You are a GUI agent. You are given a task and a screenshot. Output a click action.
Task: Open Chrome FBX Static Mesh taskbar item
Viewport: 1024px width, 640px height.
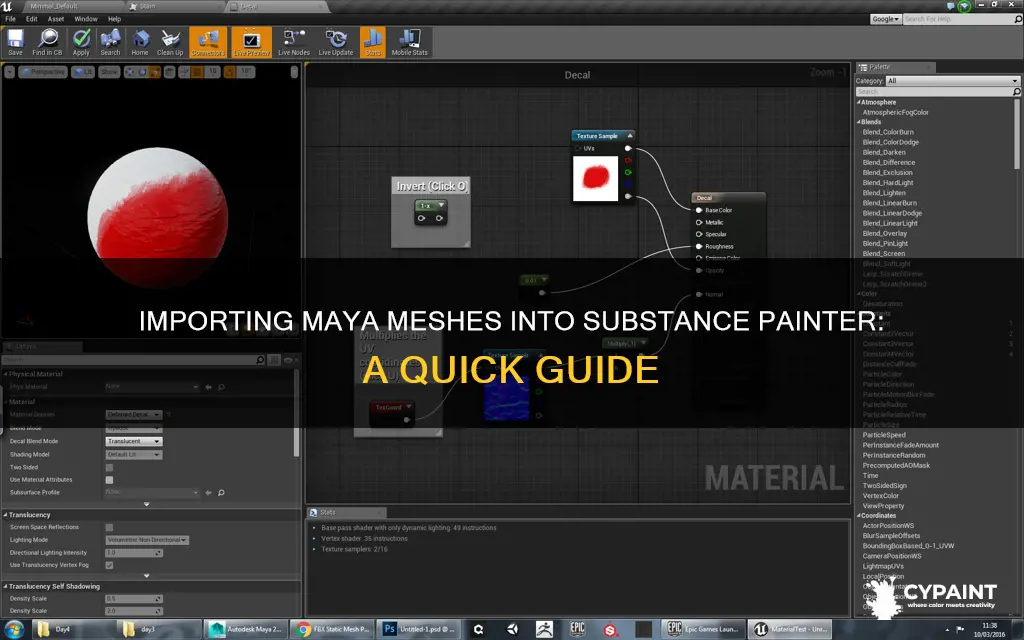coord(332,630)
